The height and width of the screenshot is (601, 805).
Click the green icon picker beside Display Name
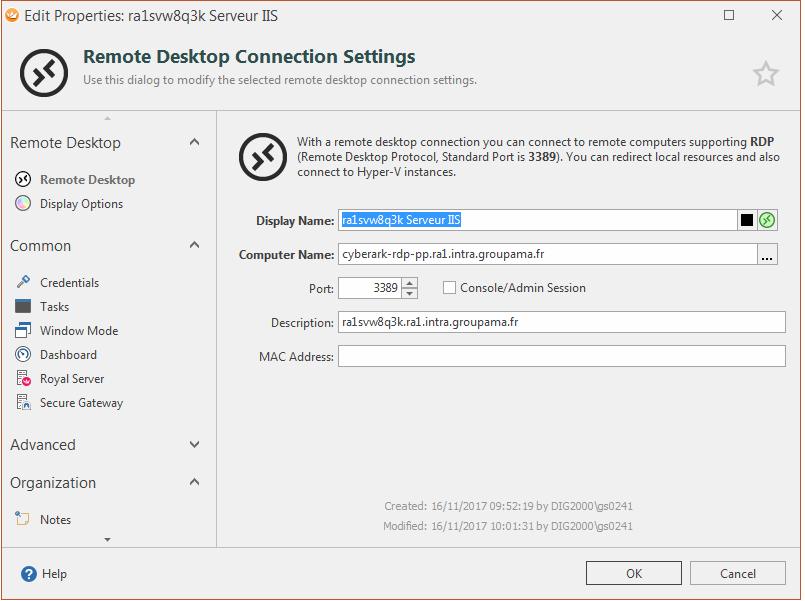tap(767, 220)
